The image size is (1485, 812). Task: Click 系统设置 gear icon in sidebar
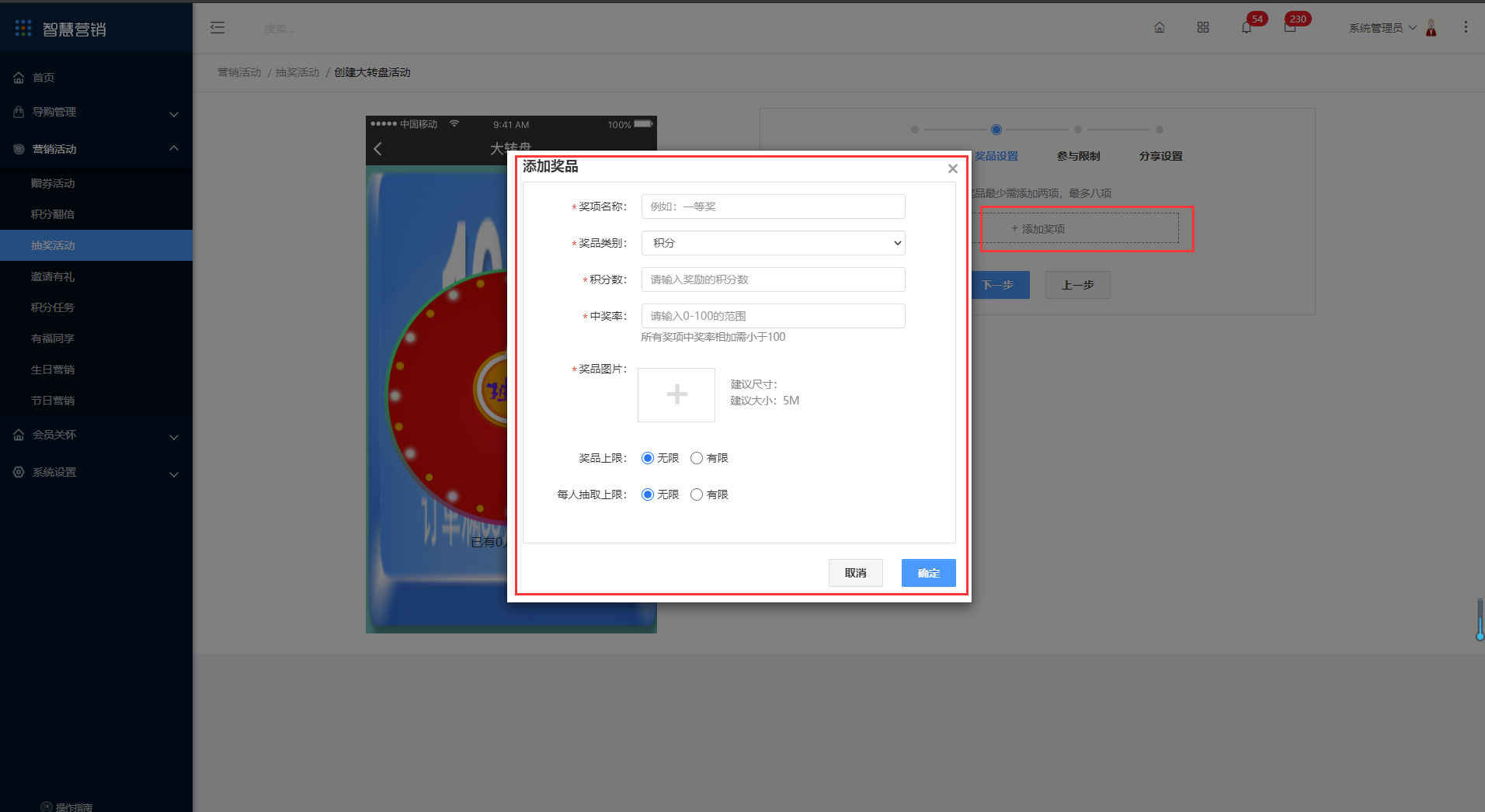click(19, 472)
